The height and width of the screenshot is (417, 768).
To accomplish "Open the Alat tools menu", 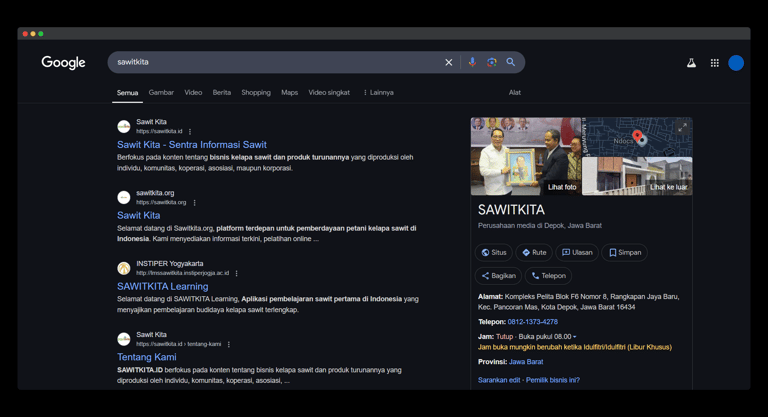I will (514, 92).
